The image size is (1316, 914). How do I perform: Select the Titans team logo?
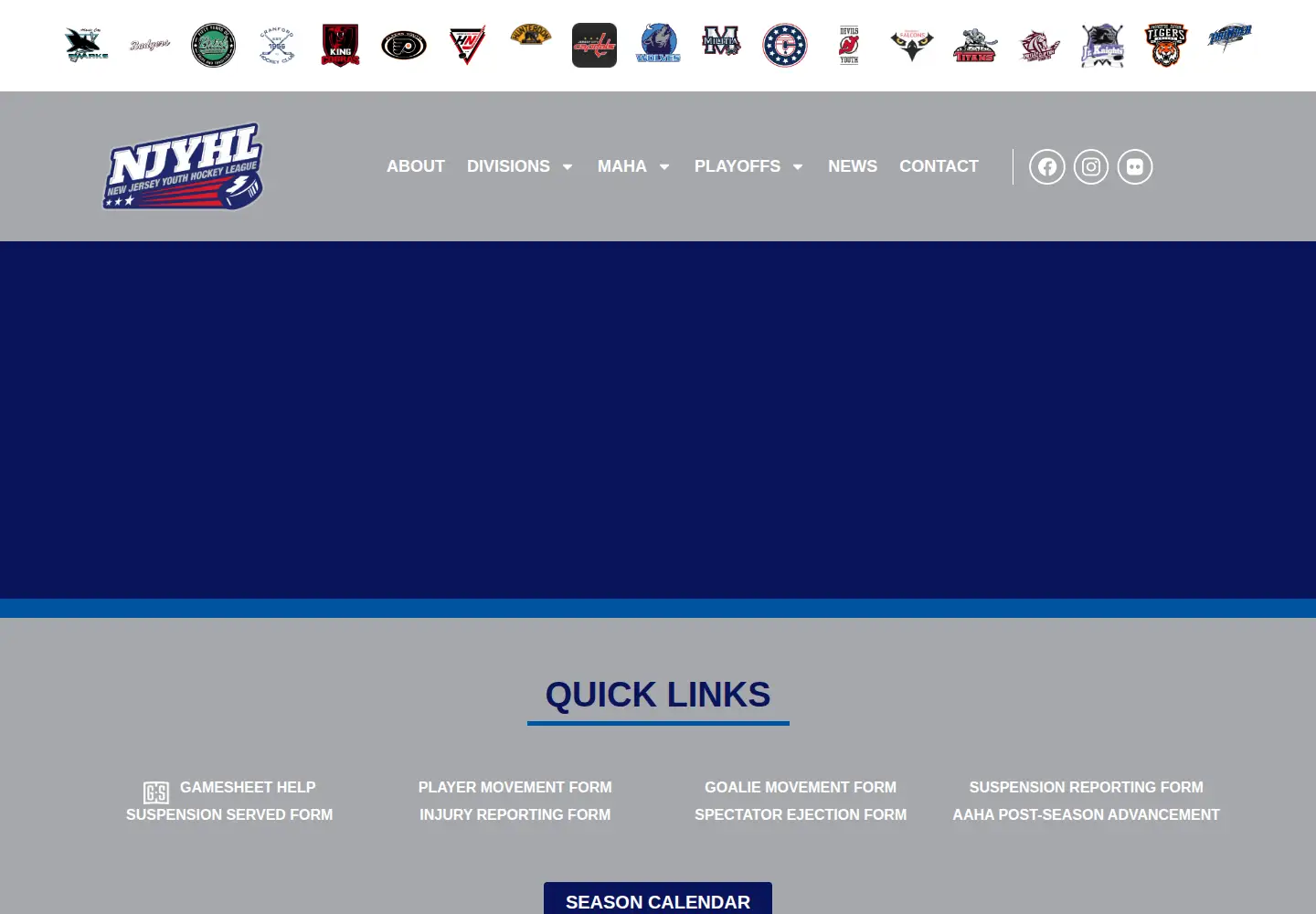tap(975, 45)
